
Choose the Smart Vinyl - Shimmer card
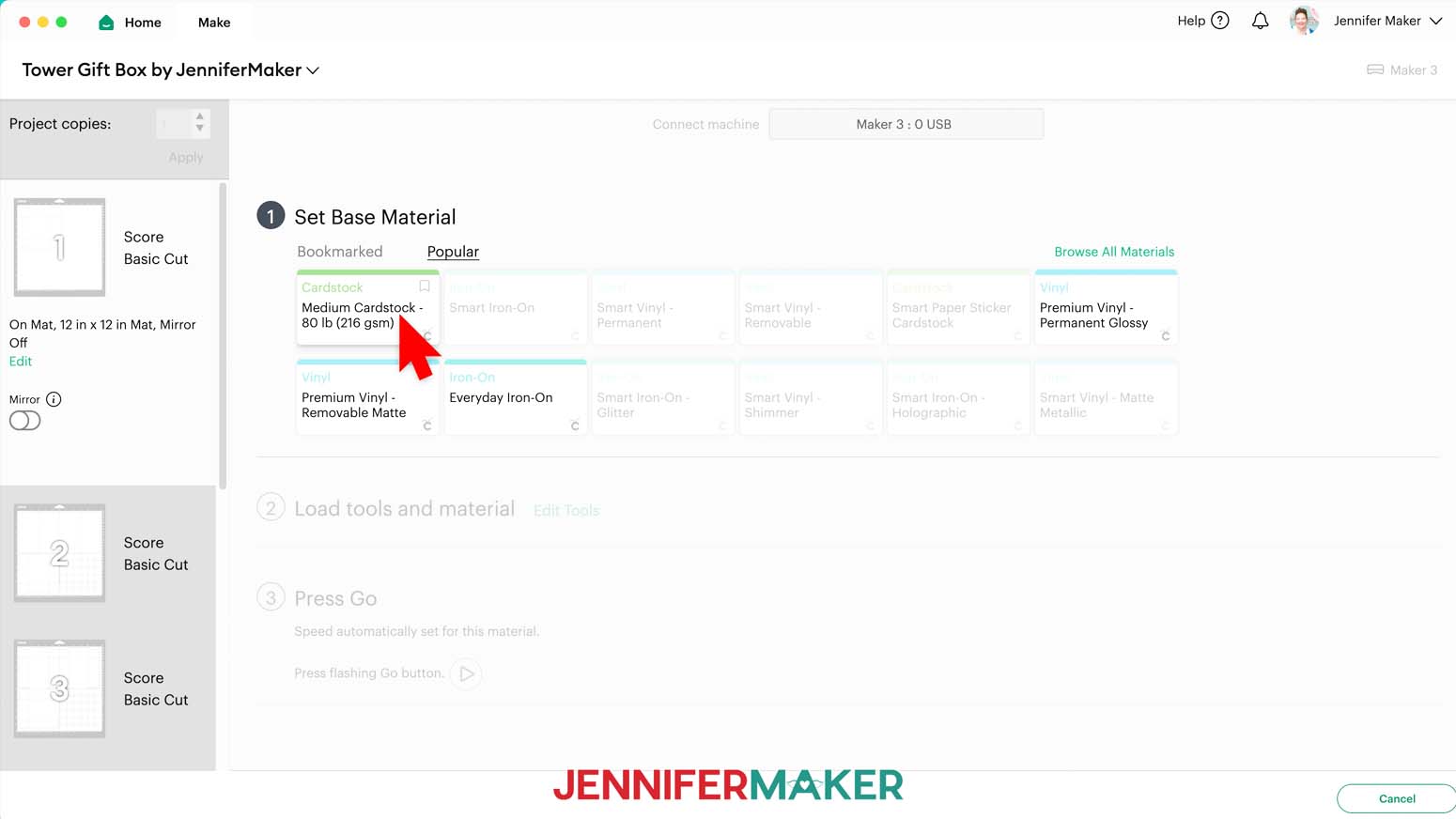(x=811, y=397)
